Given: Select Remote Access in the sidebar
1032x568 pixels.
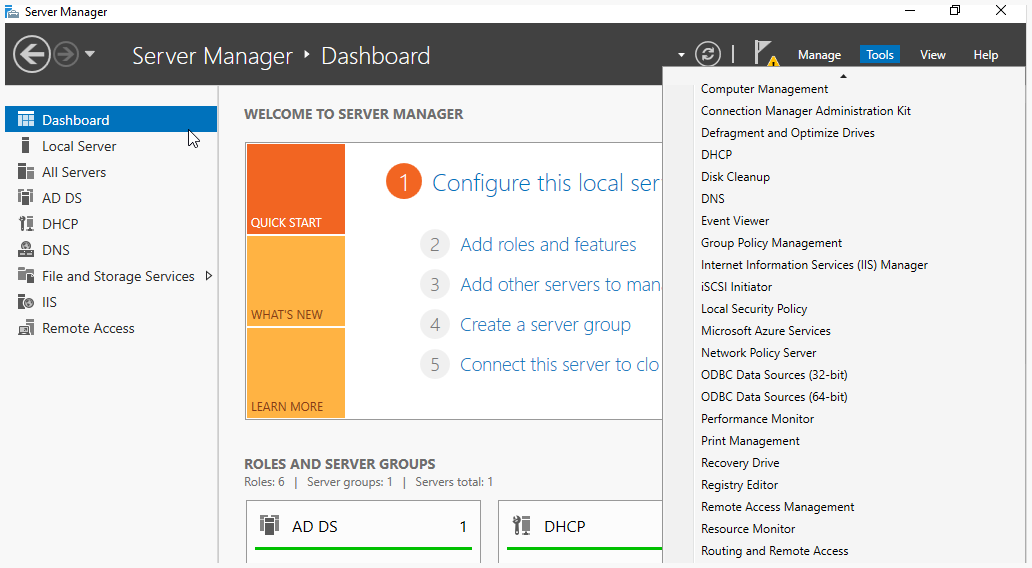Looking at the screenshot, I should [111, 328].
